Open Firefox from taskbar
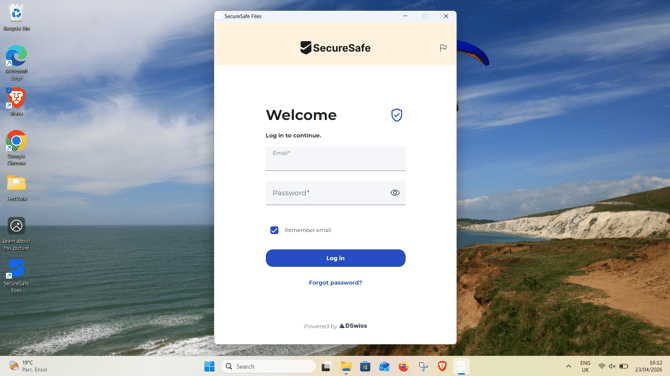 click(x=403, y=366)
